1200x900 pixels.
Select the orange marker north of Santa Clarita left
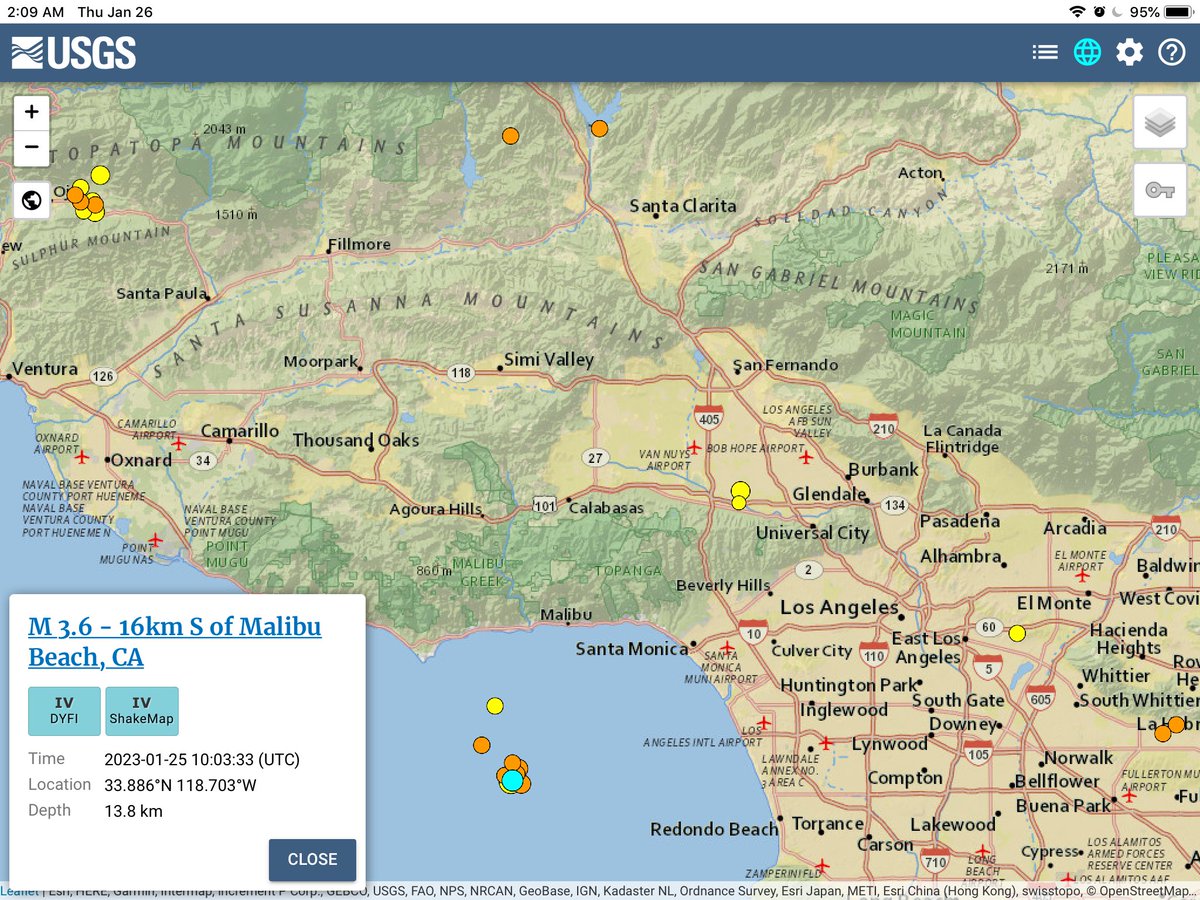pyautogui.click(x=510, y=135)
